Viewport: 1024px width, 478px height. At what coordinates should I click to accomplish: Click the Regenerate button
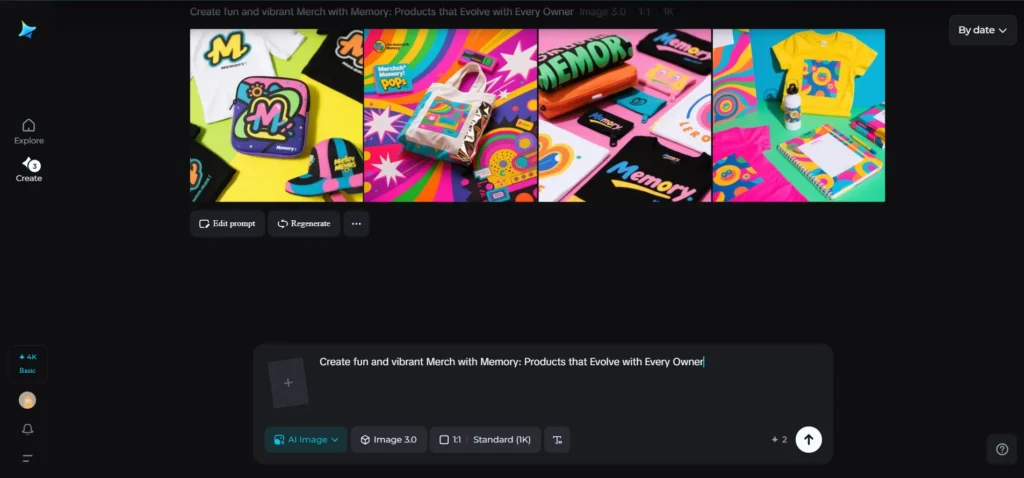coord(304,224)
